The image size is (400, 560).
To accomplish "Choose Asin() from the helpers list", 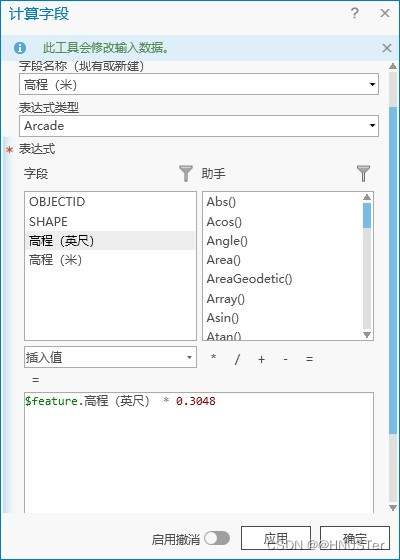I will [x=222, y=318].
